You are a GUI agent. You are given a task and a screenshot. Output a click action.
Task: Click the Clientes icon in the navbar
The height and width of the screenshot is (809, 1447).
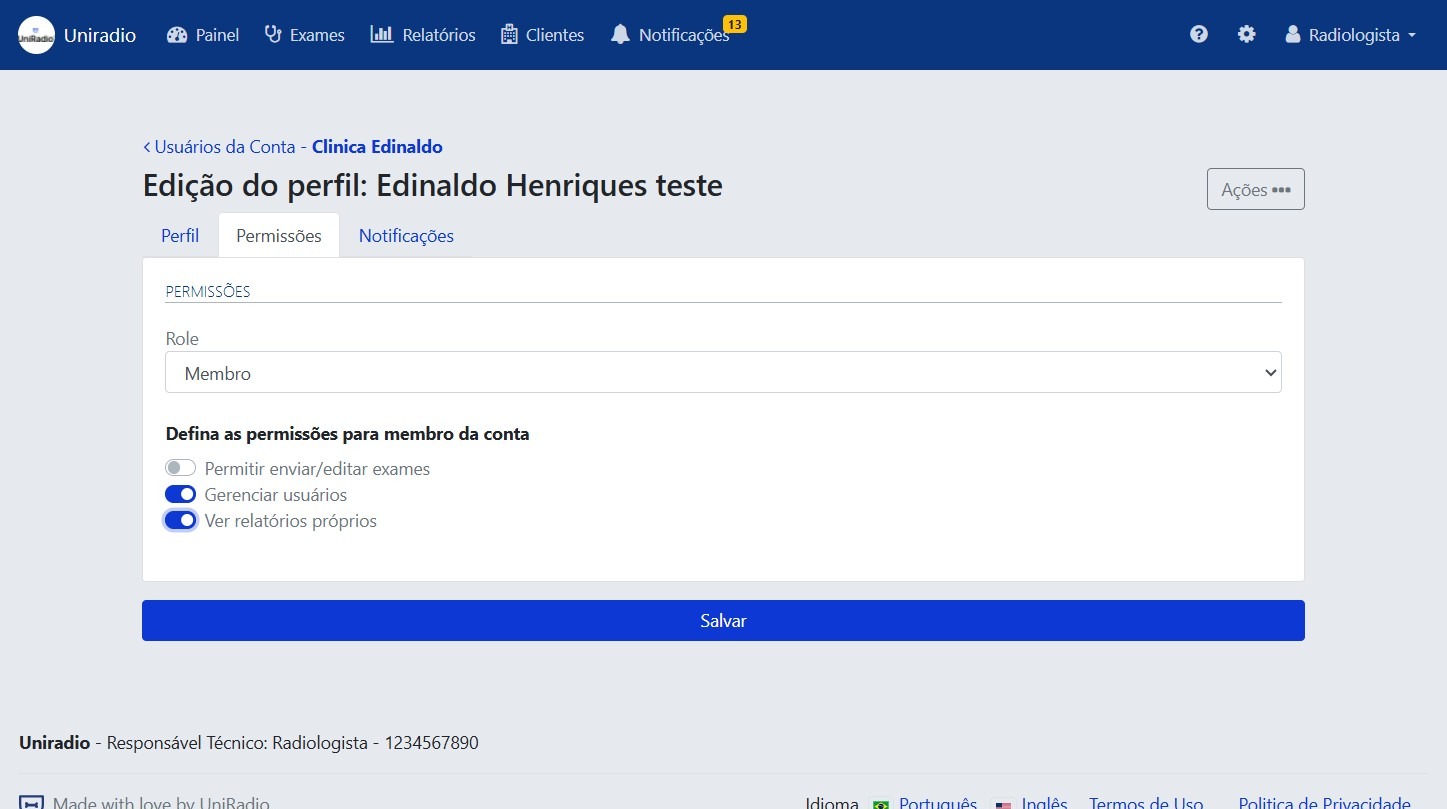pos(509,34)
